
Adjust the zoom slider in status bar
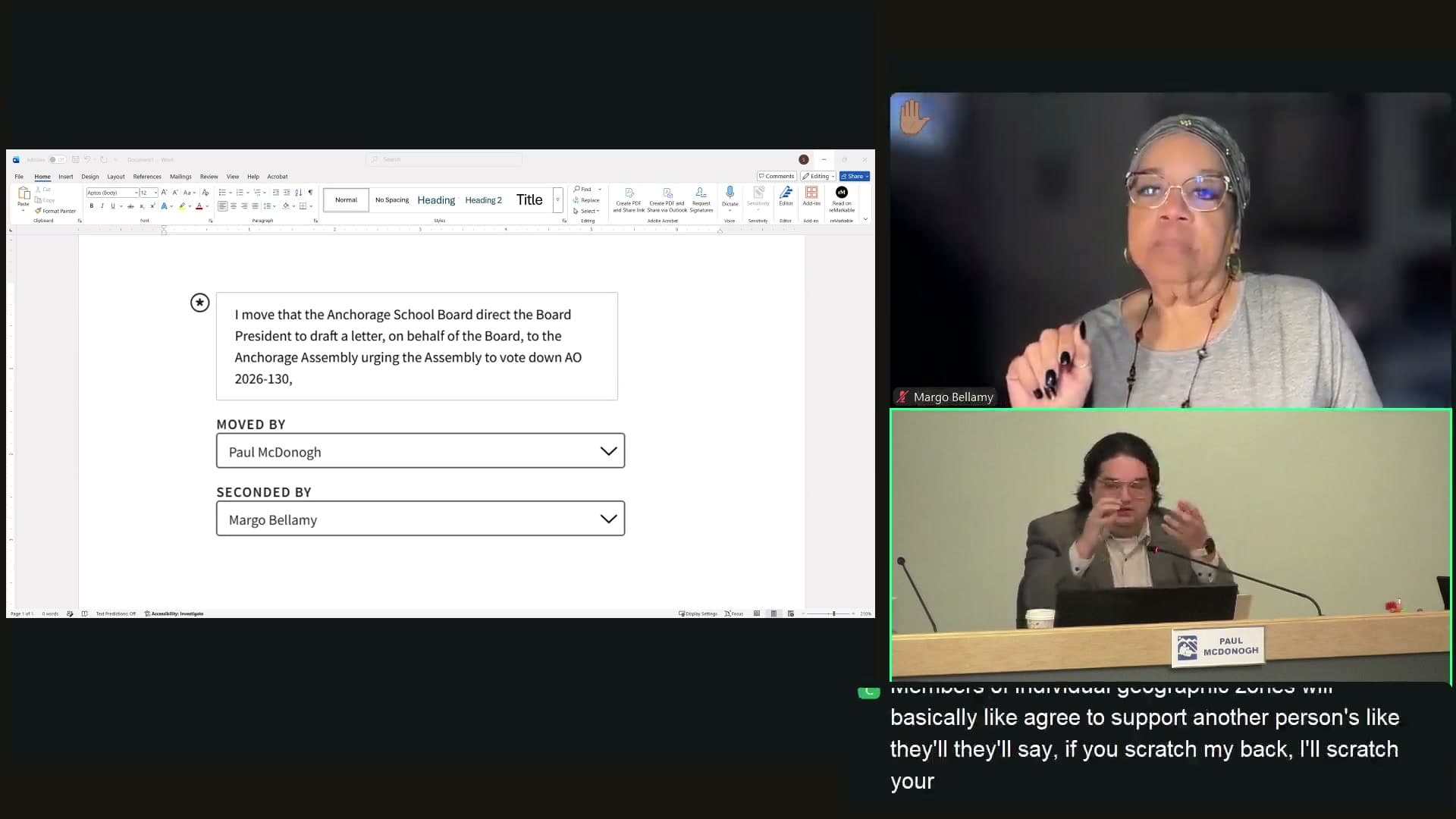(x=833, y=613)
